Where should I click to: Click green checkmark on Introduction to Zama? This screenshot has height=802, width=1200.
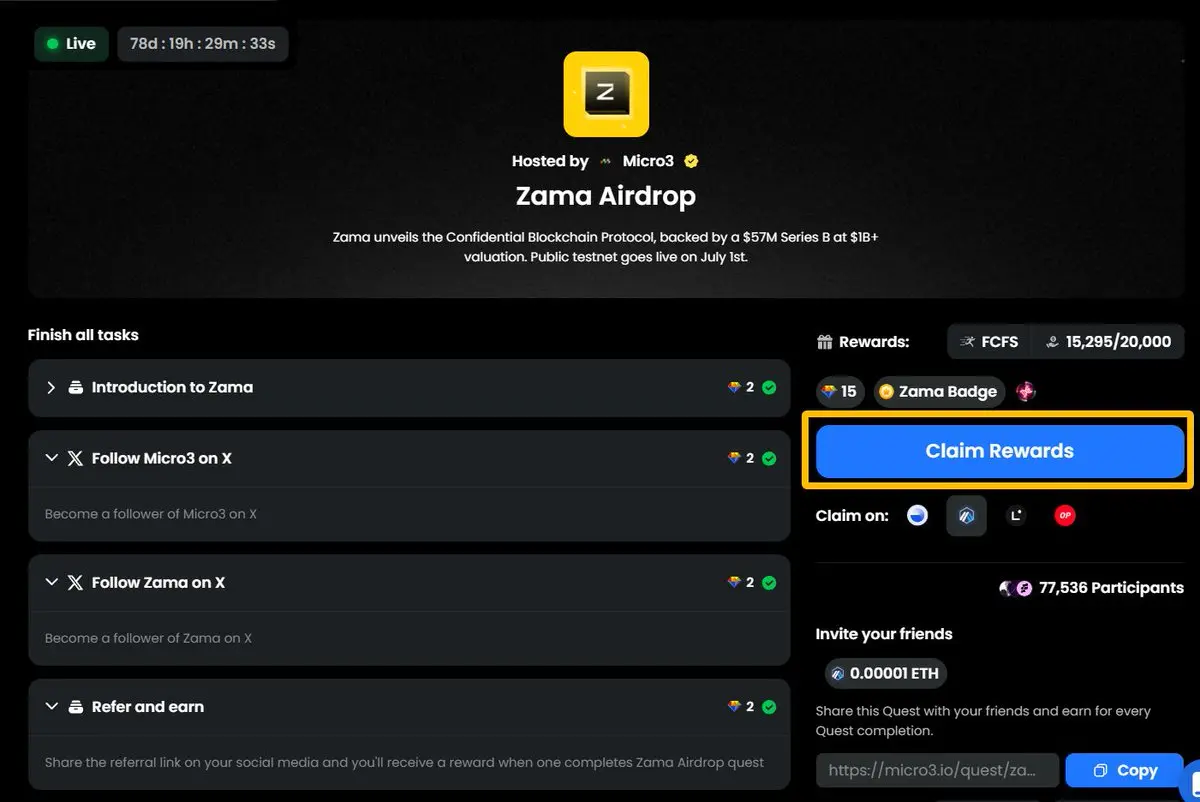[x=769, y=387]
